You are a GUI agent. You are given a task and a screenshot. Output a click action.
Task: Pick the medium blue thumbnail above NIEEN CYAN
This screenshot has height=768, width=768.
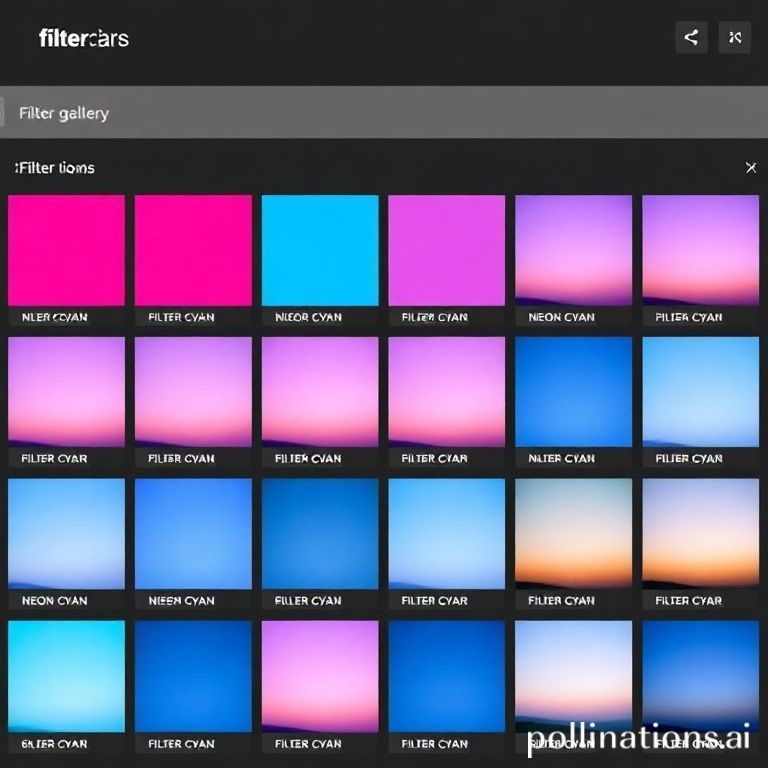pos(193,534)
